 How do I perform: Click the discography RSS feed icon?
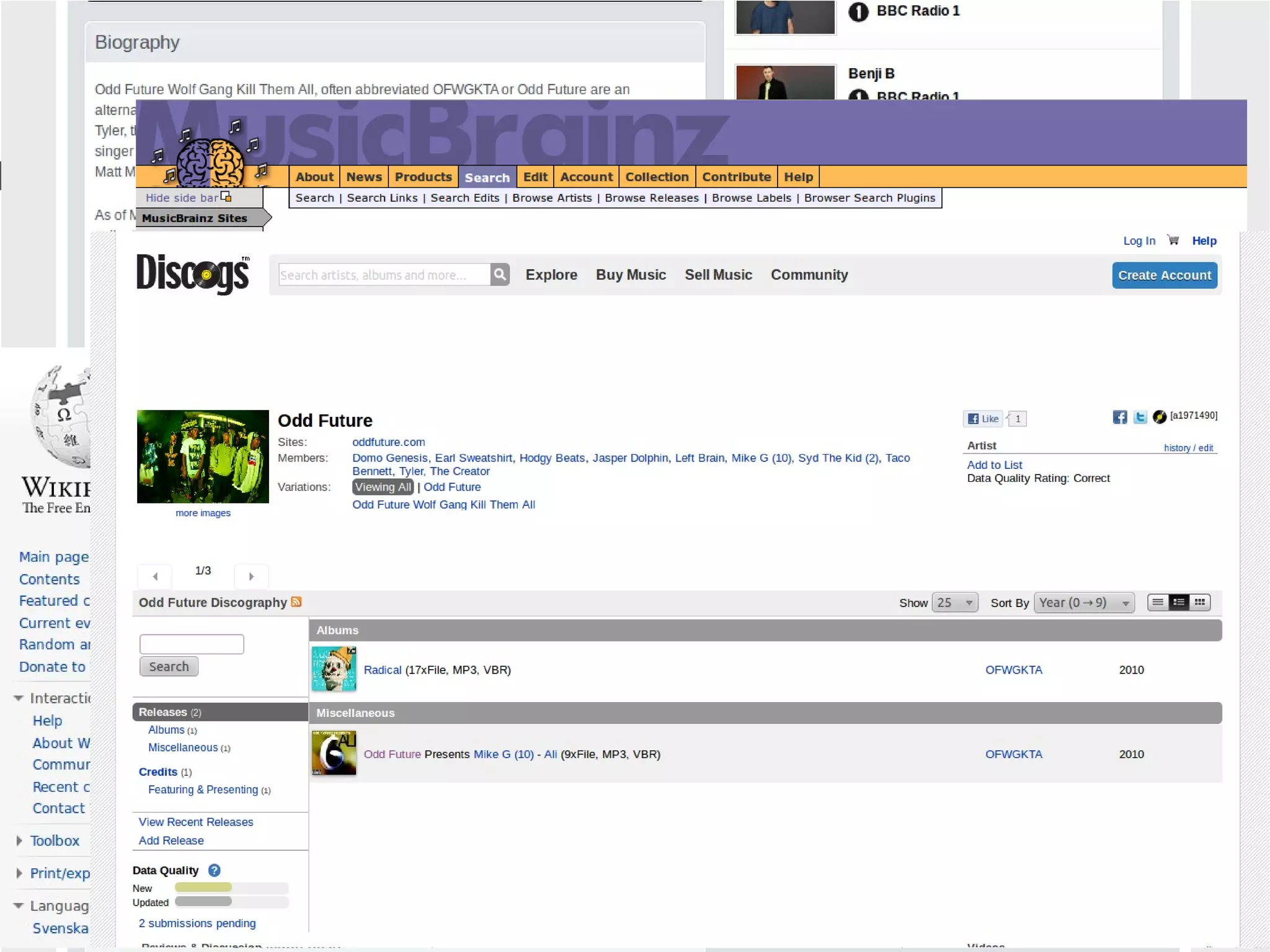click(296, 602)
